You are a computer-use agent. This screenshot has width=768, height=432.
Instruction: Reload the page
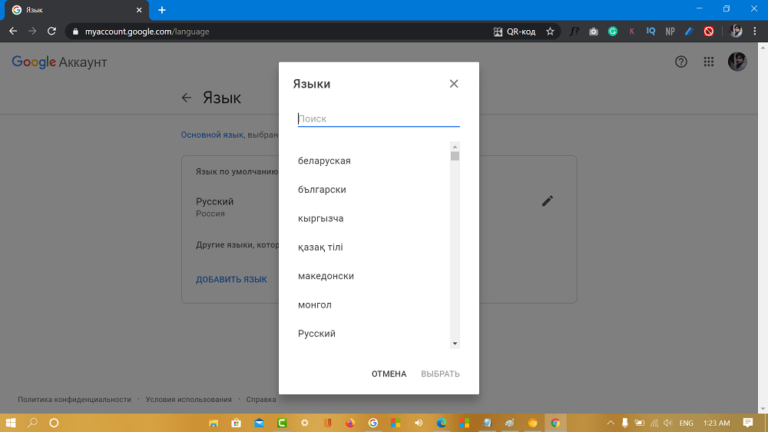point(52,31)
